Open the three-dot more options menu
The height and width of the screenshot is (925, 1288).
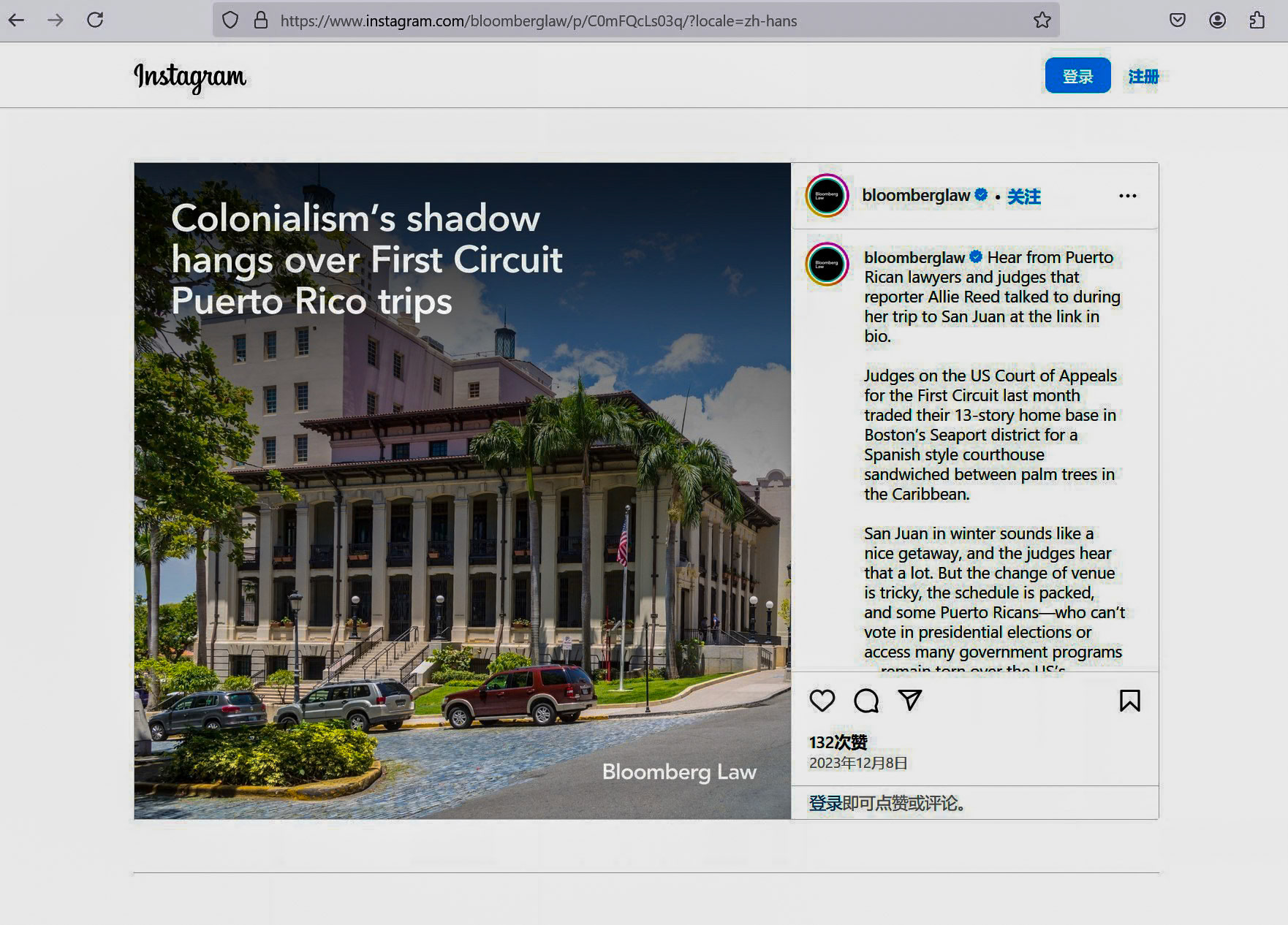pyautogui.click(x=1128, y=196)
